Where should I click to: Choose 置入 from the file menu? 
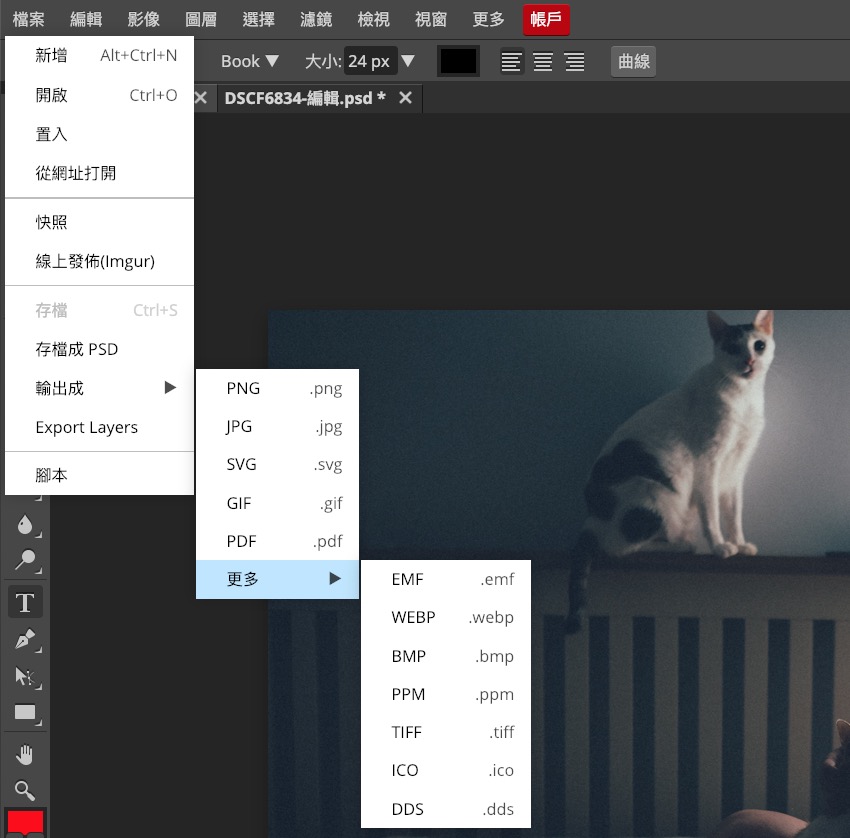click(x=99, y=134)
